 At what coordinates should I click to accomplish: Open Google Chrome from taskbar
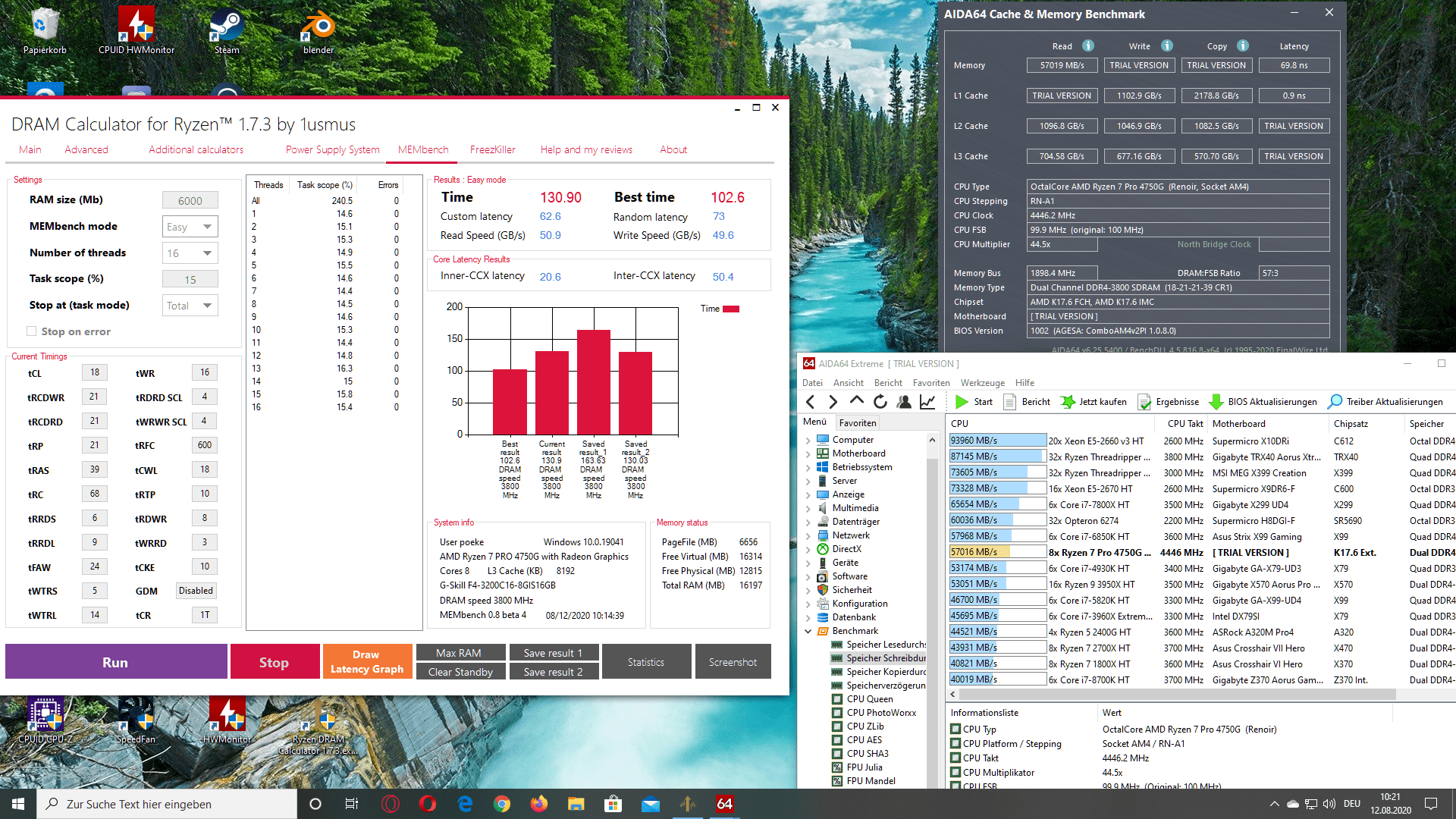coord(502,804)
